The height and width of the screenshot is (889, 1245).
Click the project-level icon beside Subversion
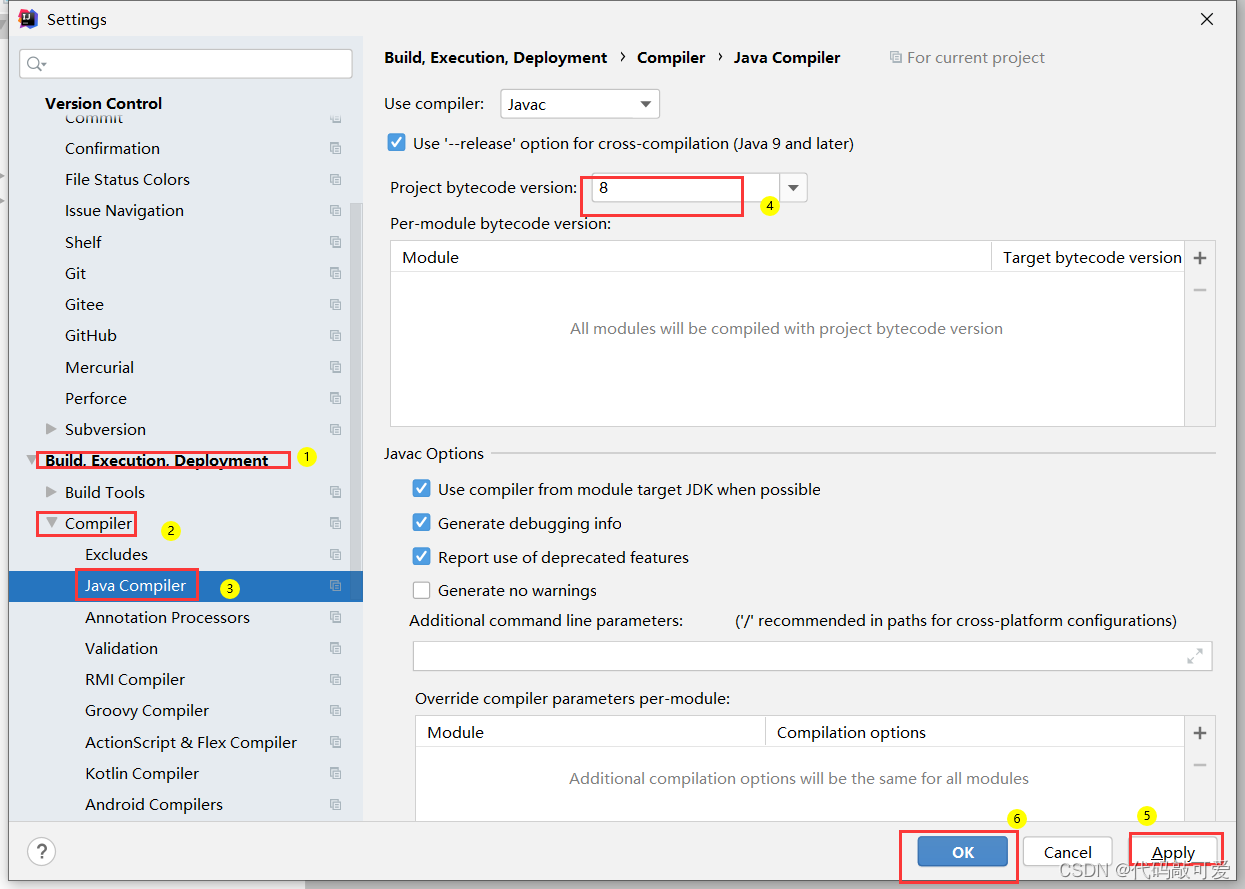coord(335,429)
